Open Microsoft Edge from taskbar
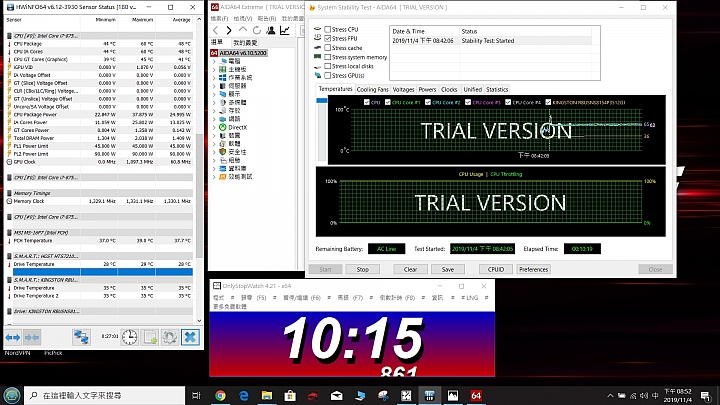The image size is (720, 405). (243, 395)
